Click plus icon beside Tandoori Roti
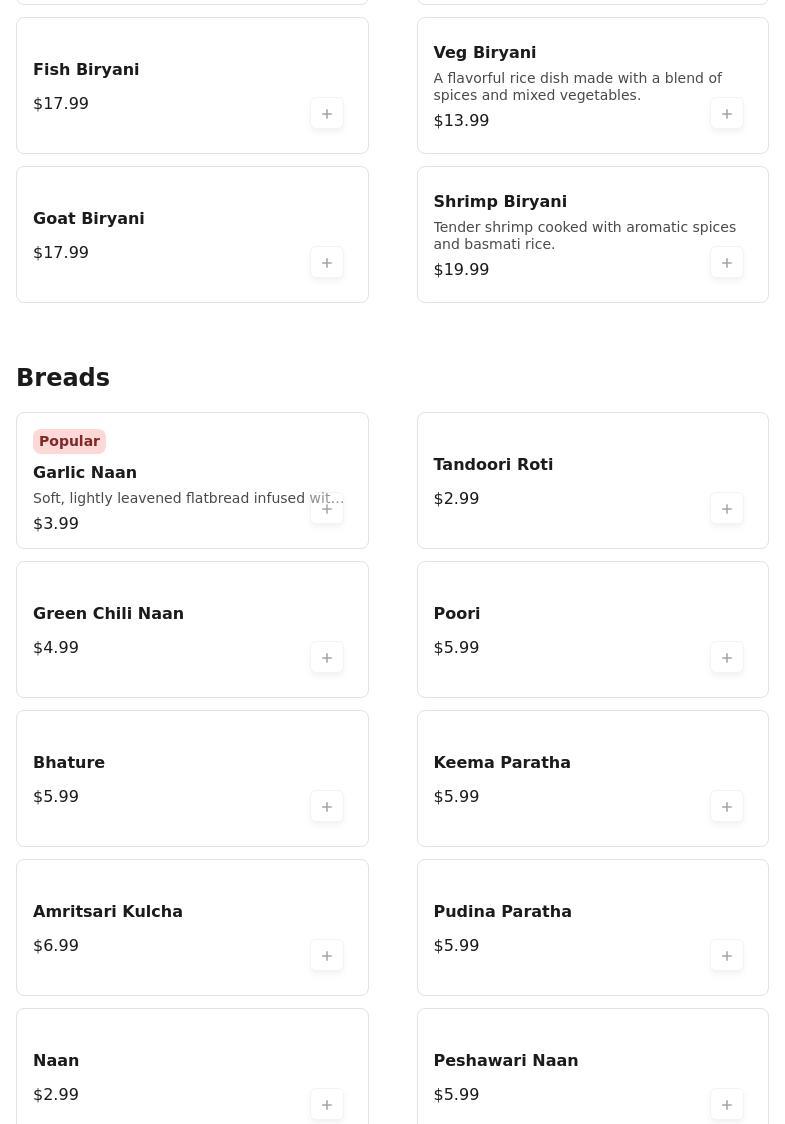The width and height of the screenshot is (785, 1124). (x=727, y=509)
